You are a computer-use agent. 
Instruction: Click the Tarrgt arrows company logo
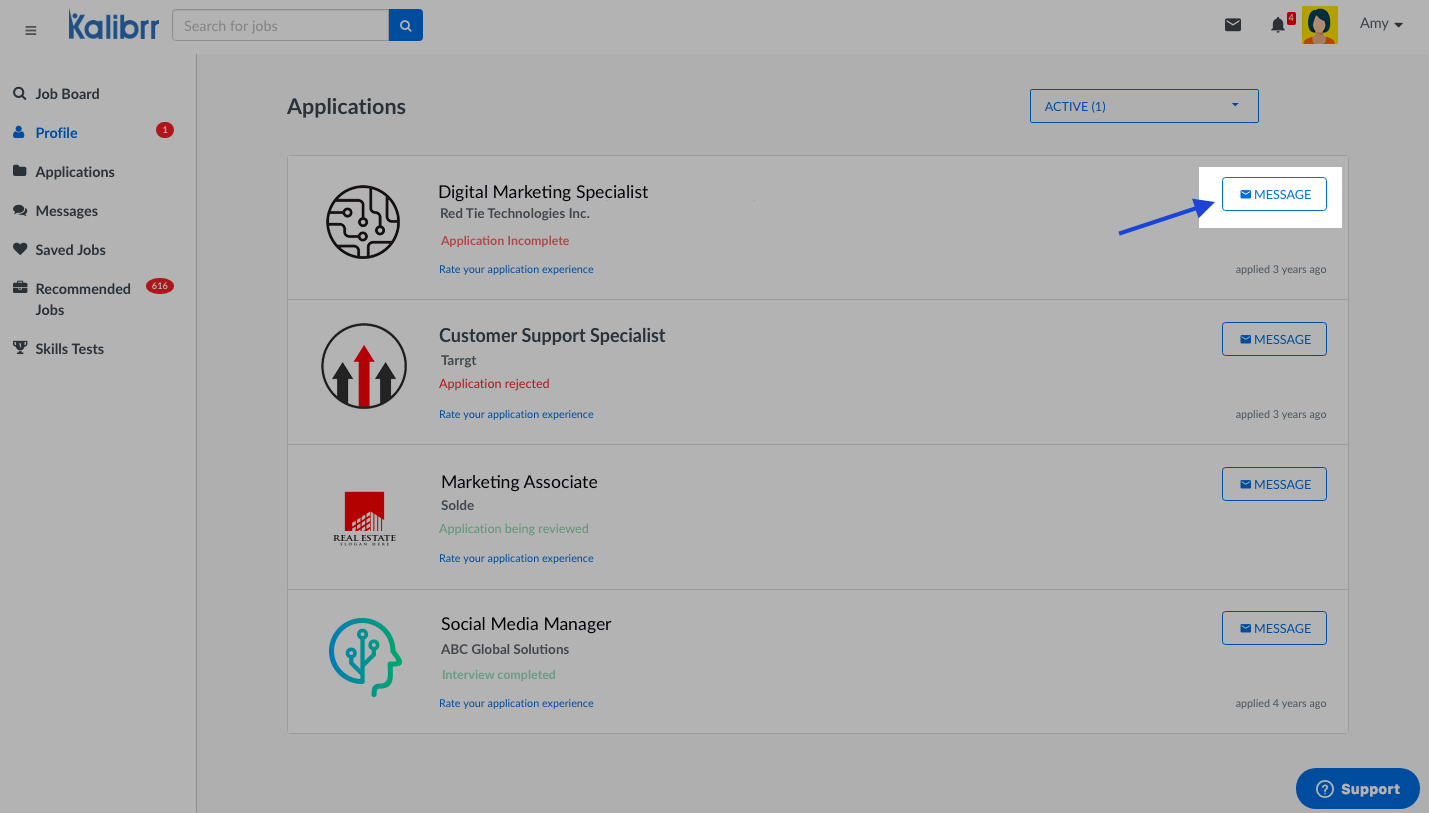click(363, 366)
